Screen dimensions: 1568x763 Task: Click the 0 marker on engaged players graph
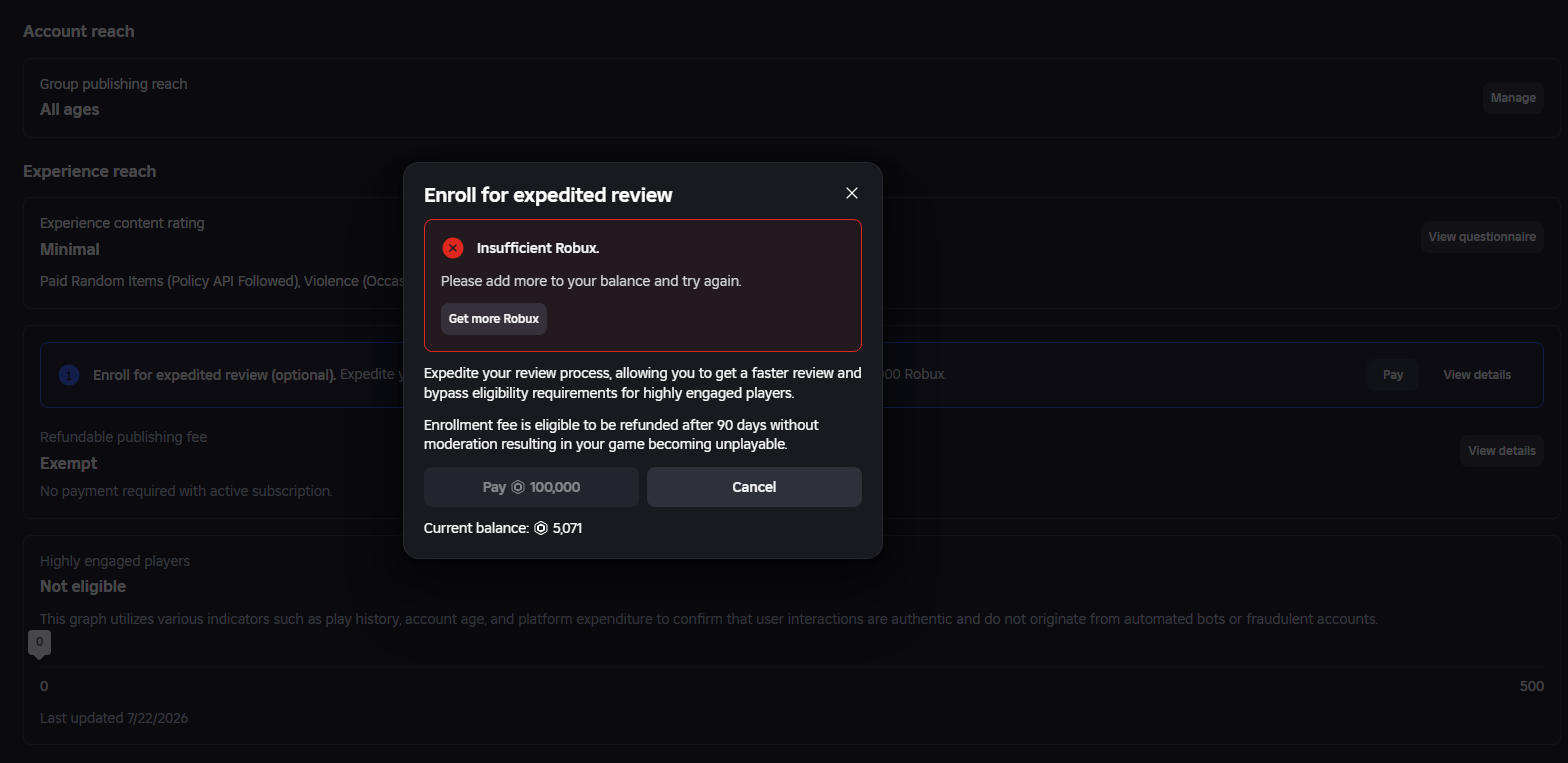tap(39, 643)
